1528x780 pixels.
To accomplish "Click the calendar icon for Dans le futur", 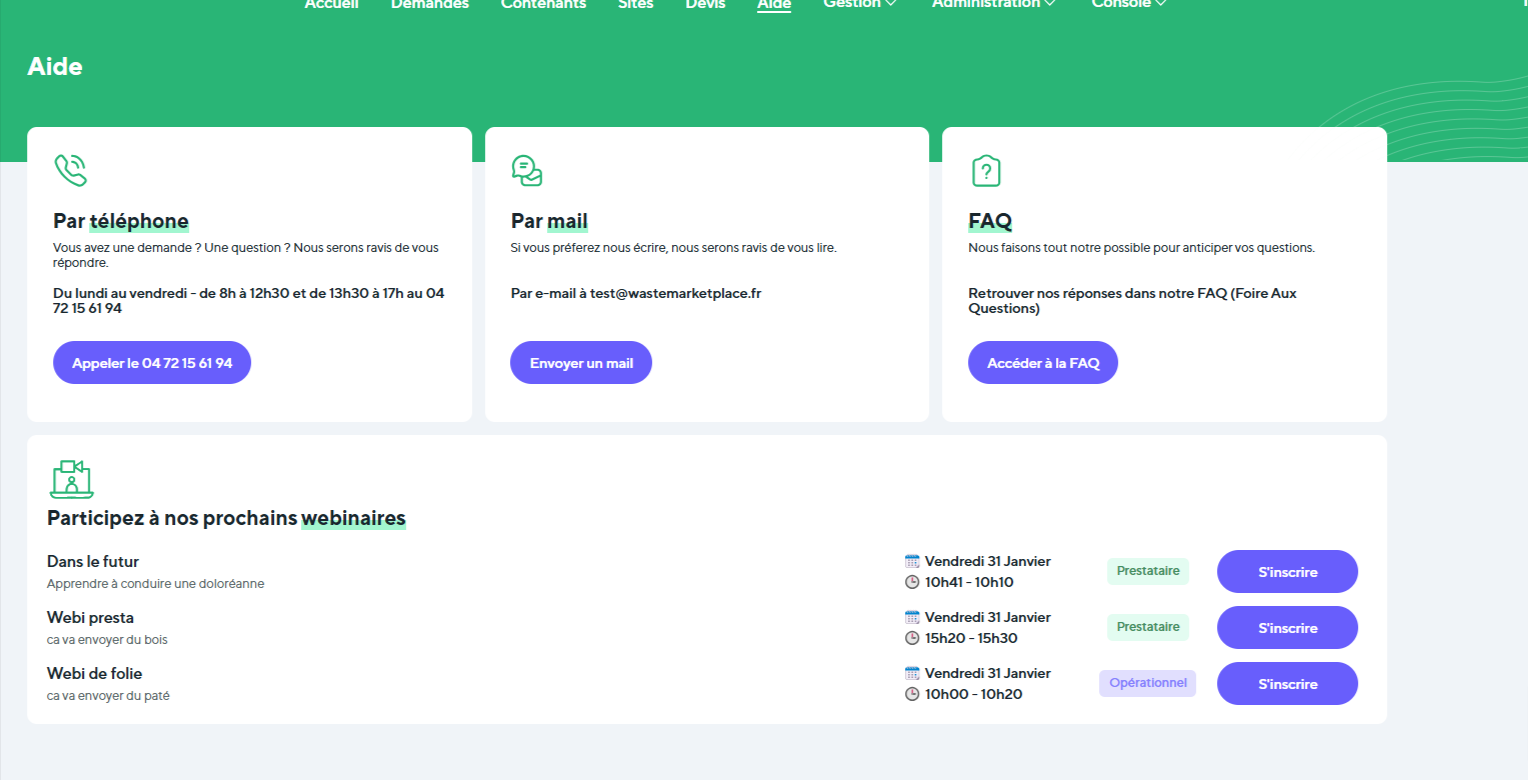I will tap(912, 561).
